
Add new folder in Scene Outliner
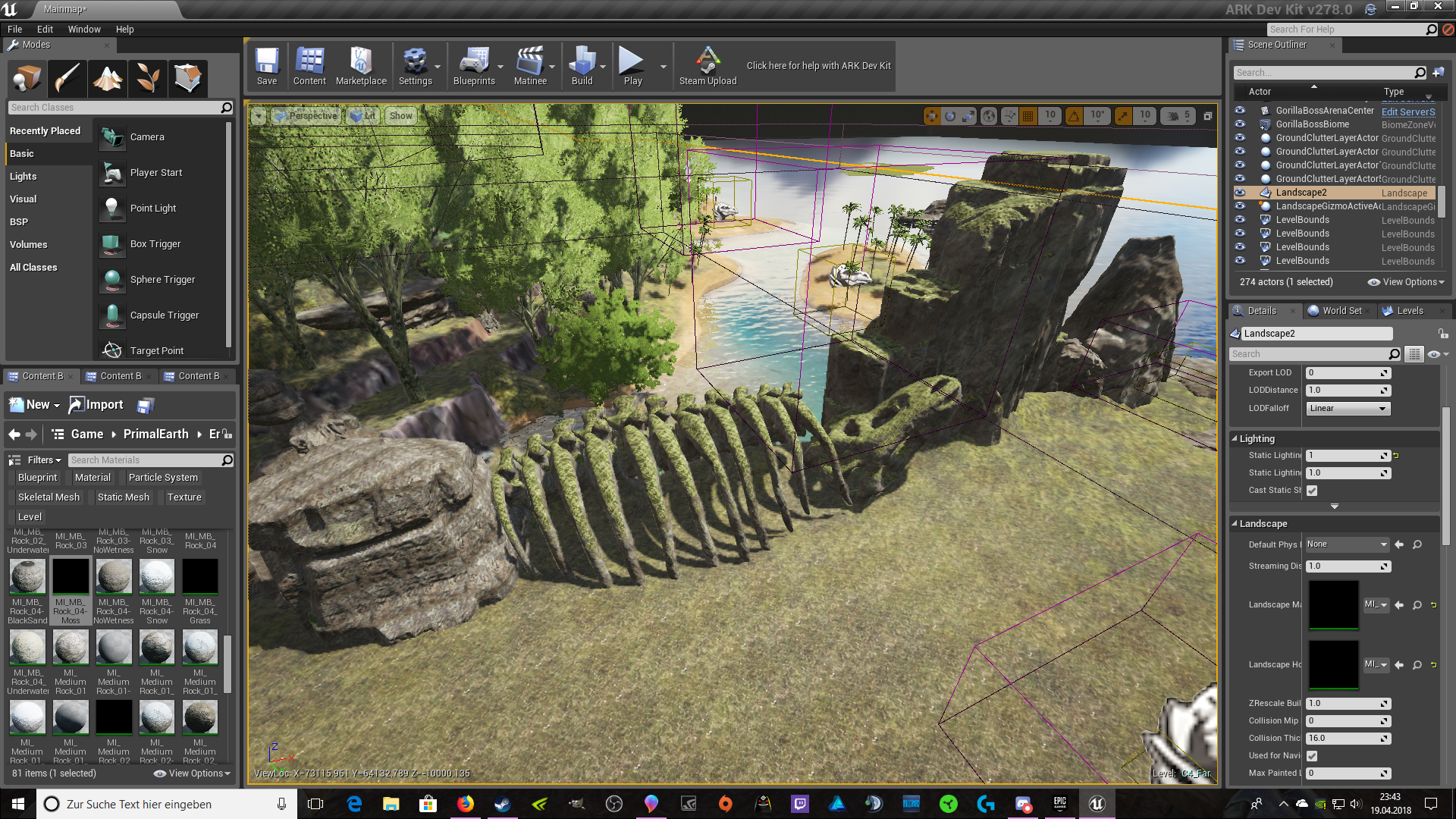[1438, 73]
